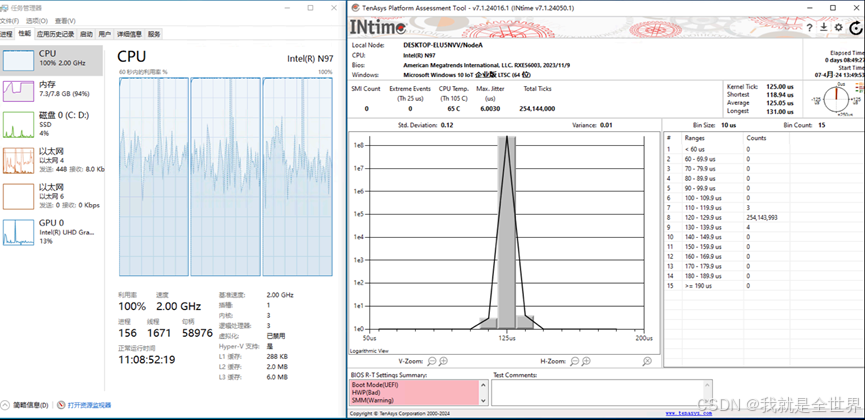Image resolution: width=865 pixels, height=420 pixels.
Task: Click uptime value 11:08:52:19
Action: [147, 360]
